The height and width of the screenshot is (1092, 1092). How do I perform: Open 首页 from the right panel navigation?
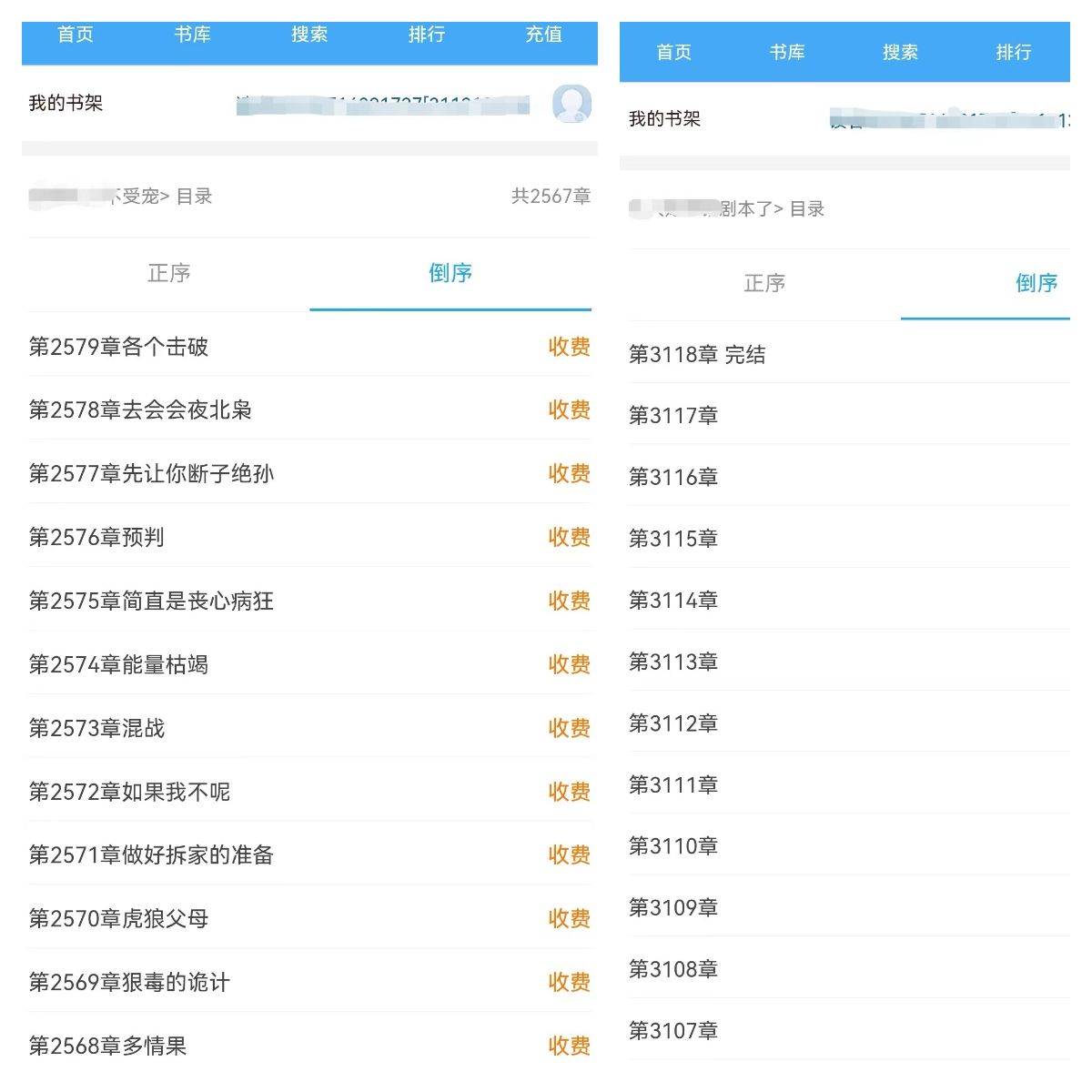[x=673, y=52]
